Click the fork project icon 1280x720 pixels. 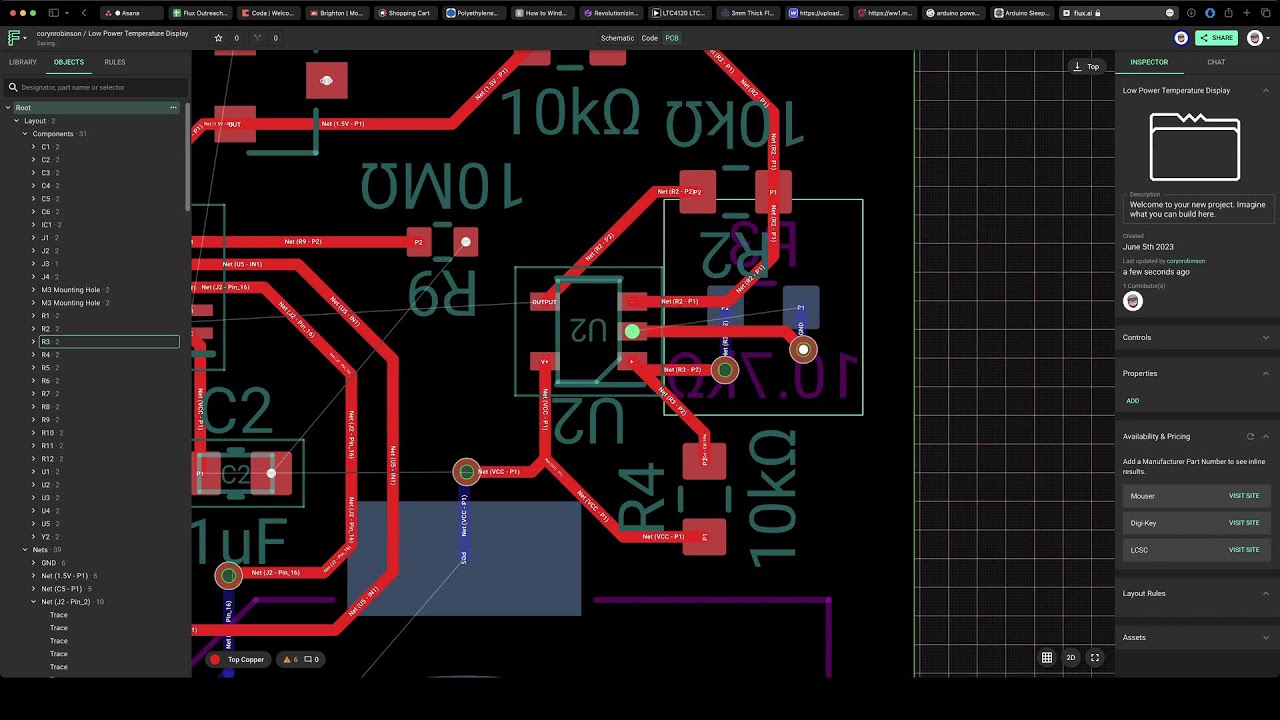point(258,38)
